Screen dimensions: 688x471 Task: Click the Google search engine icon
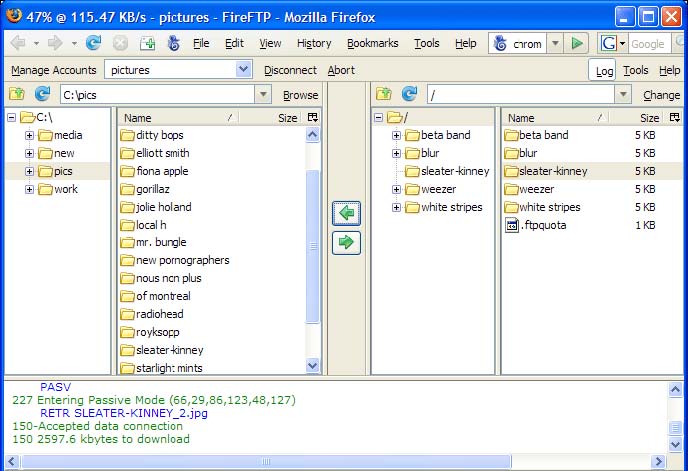tap(609, 43)
